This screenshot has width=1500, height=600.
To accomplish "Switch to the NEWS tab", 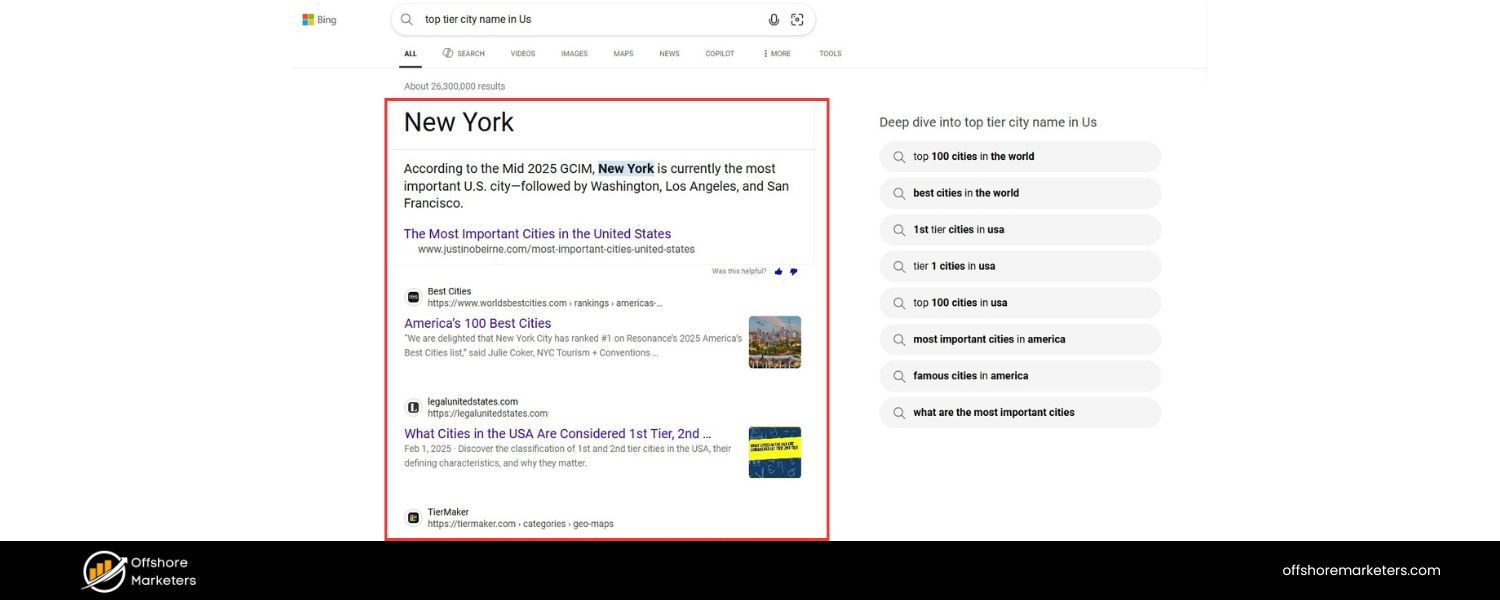I will (668, 53).
